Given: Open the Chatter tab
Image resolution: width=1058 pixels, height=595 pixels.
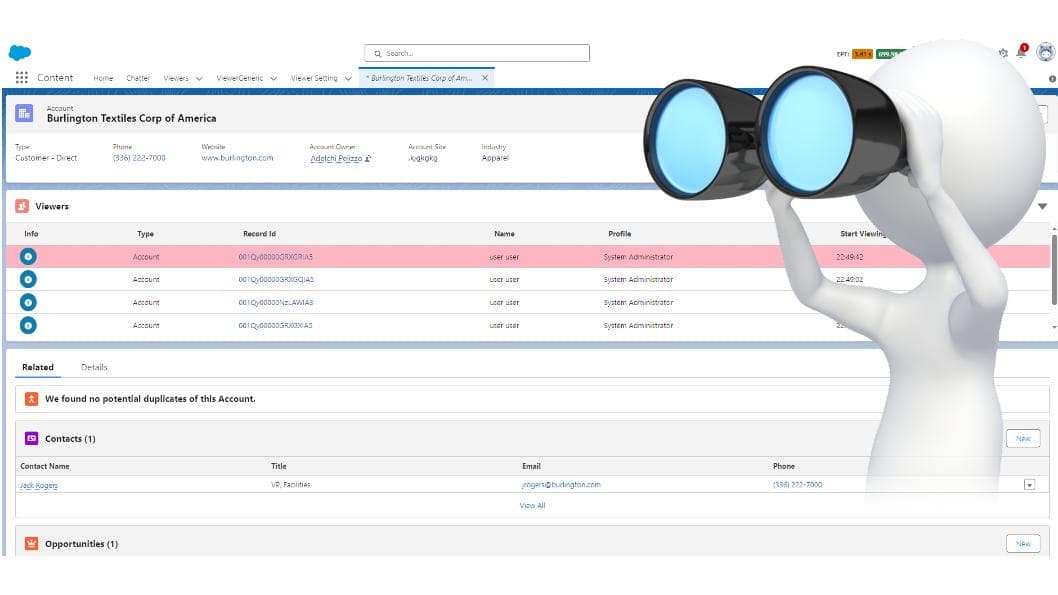Looking at the screenshot, I should click(x=138, y=78).
